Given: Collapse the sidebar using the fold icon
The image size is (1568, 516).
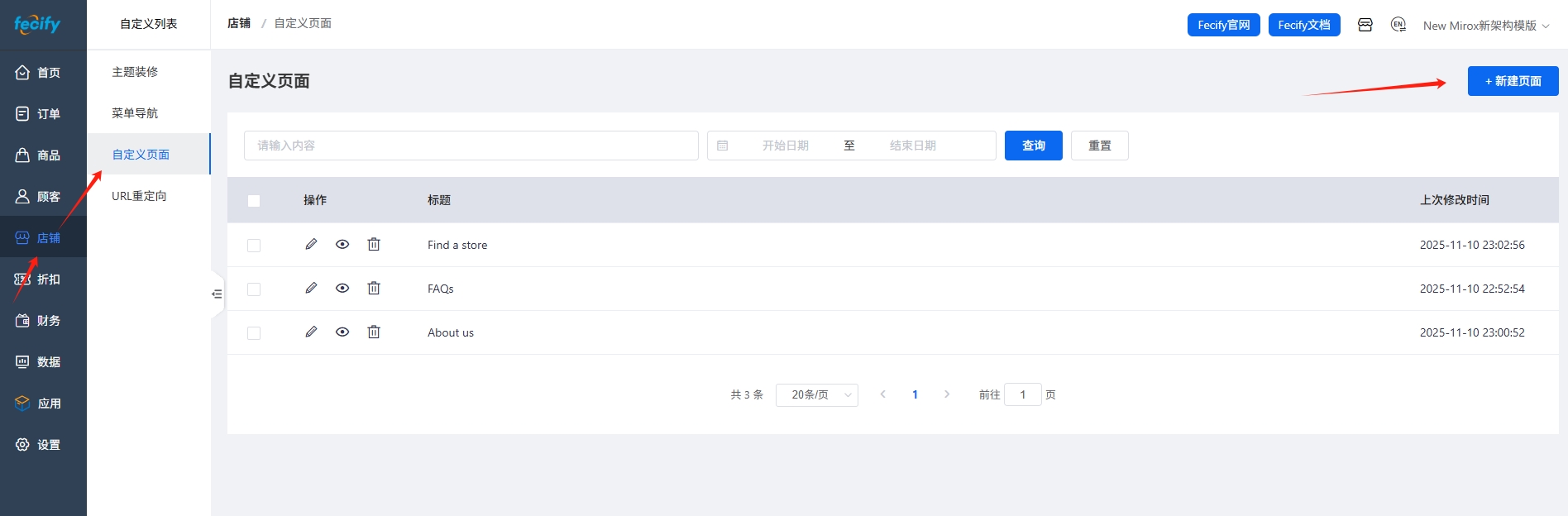Looking at the screenshot, I should point(217,294).
